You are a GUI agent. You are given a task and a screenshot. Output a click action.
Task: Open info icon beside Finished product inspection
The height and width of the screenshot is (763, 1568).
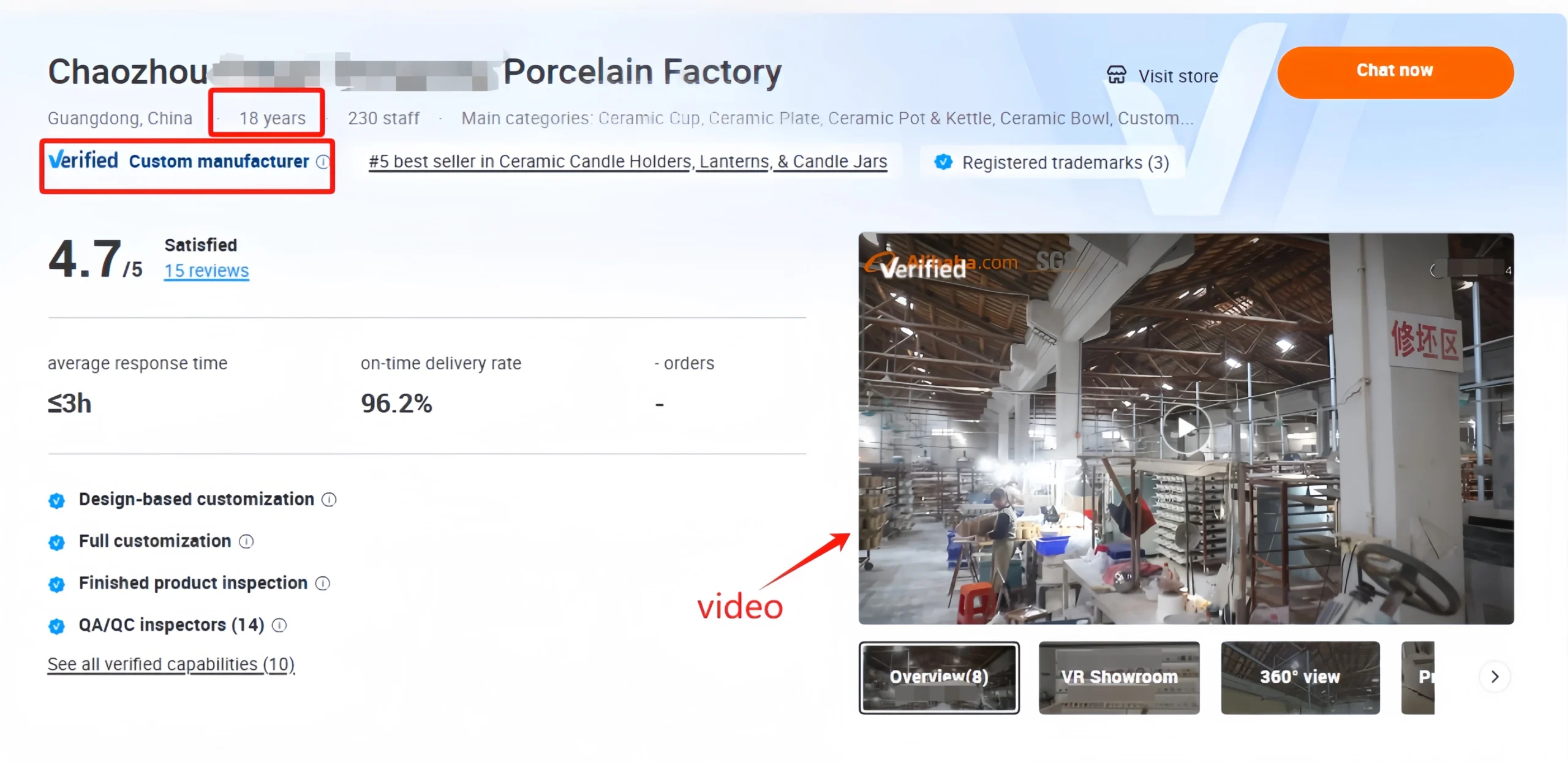pos(323,584)
